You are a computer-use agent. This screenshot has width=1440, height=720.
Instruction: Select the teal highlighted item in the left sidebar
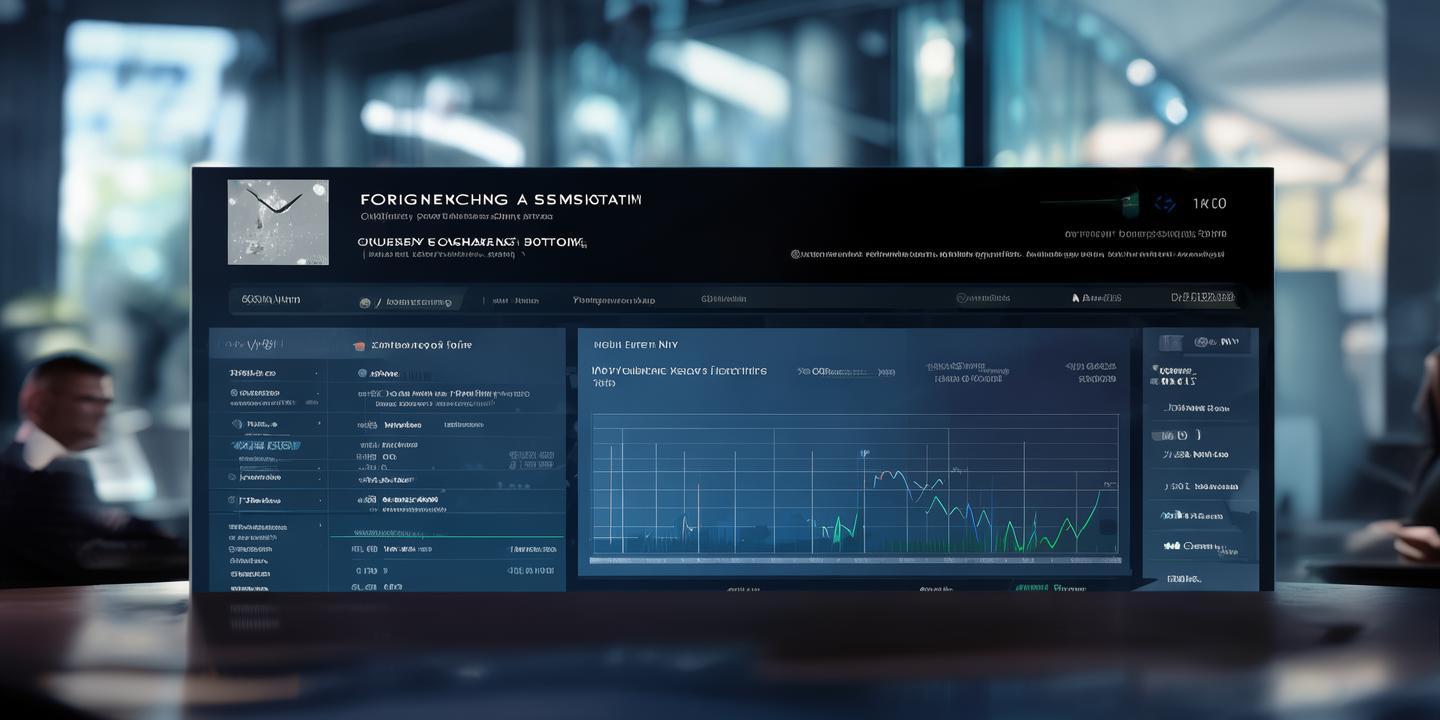click(x=266, y=445)
